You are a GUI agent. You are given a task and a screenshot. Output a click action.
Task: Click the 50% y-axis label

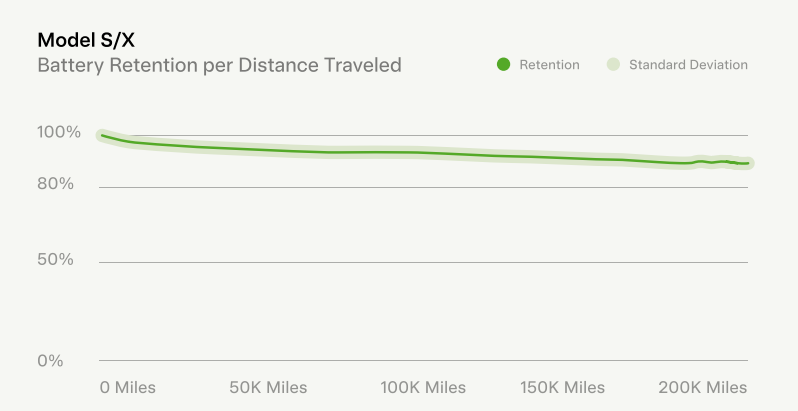[x=57, y=259]
